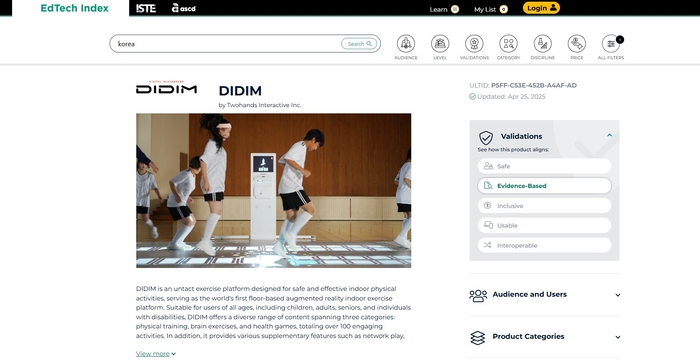The width and height of the screenshot is (700, 363).
Task: Click the Validations shield icon
Action: pyautogui.click(x=486, y=137)
